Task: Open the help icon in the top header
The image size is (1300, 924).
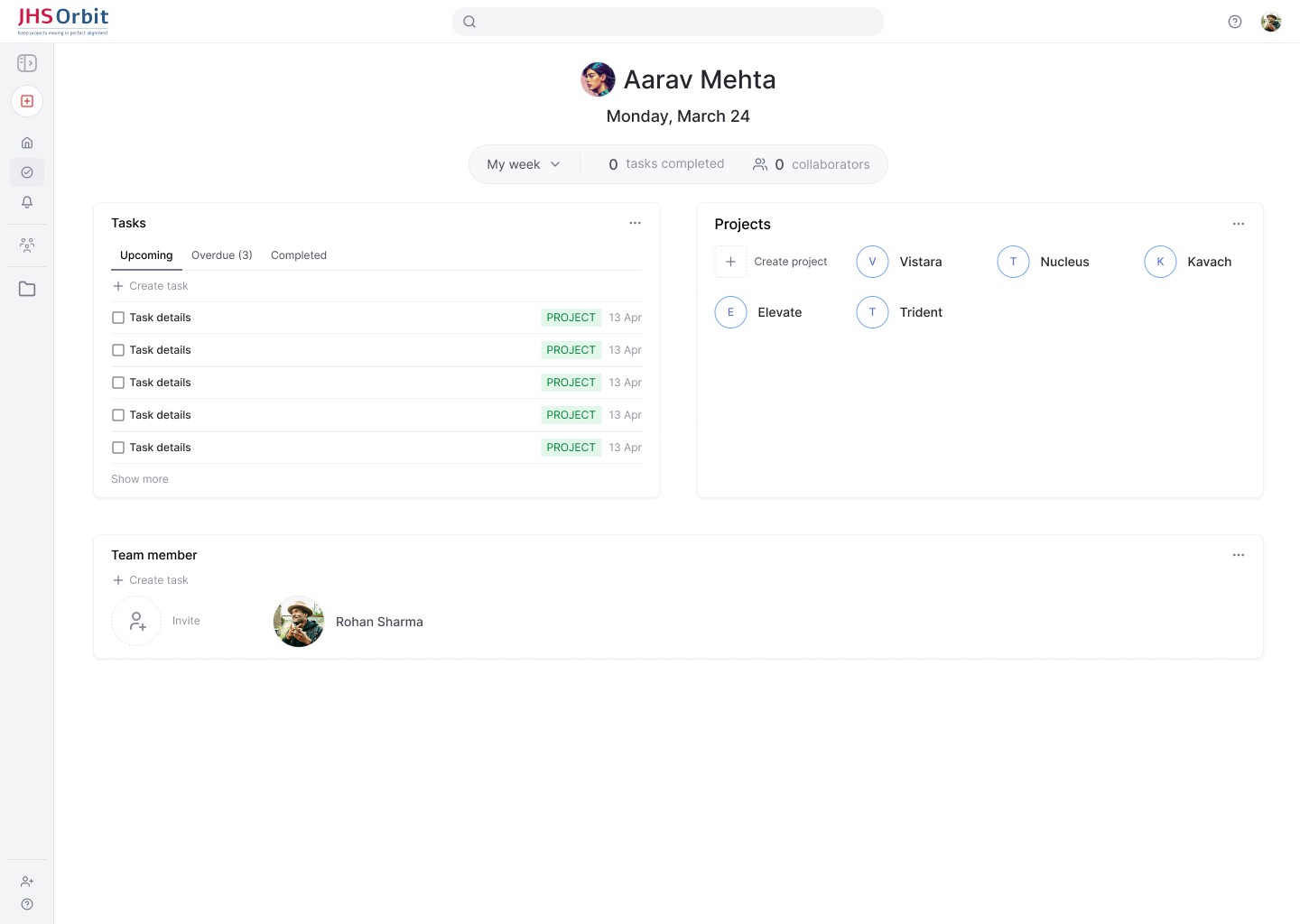Action: point(1235,22)
